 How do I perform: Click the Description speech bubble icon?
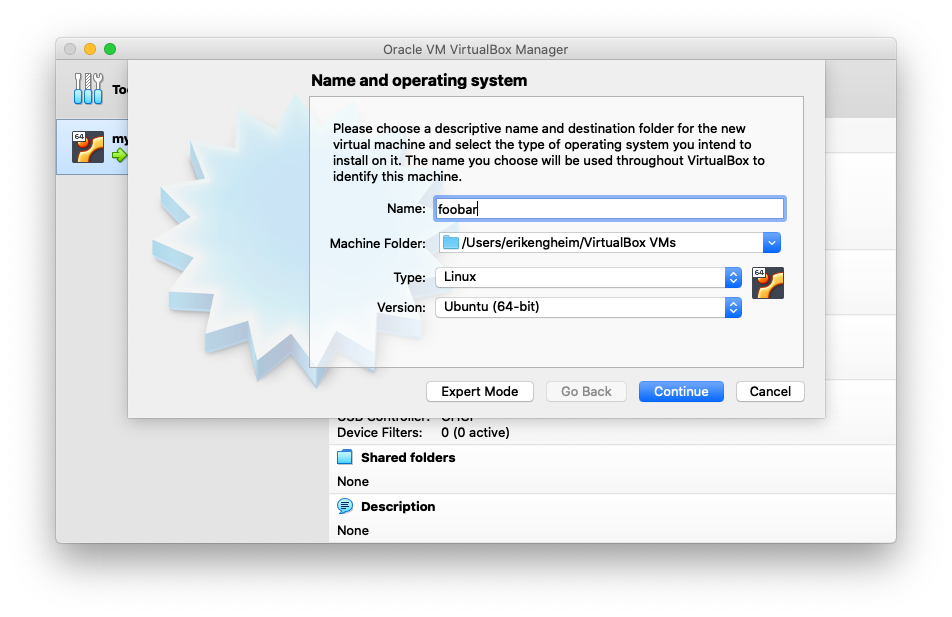[345, 506]
